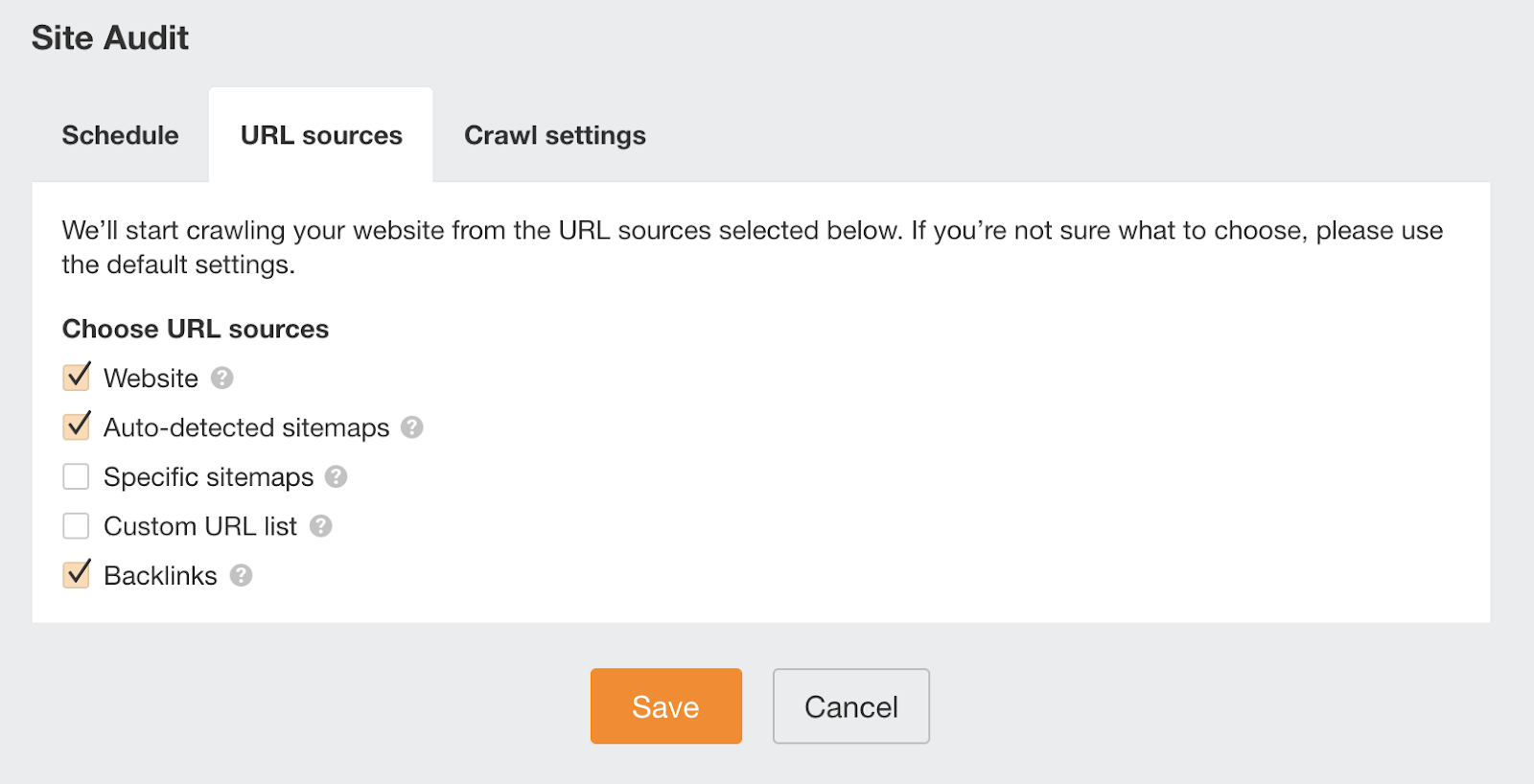
Task: Uncheck the Website checkbox
Action: pyautogui.click(x=77, y=378)
